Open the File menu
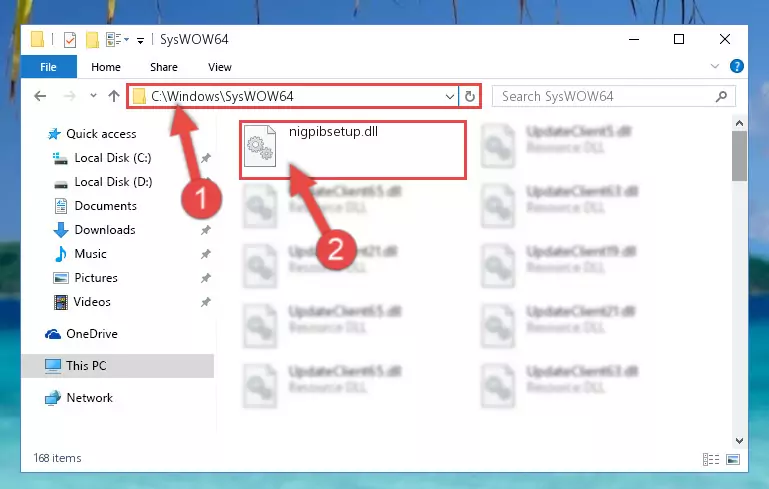 [49, 67]
